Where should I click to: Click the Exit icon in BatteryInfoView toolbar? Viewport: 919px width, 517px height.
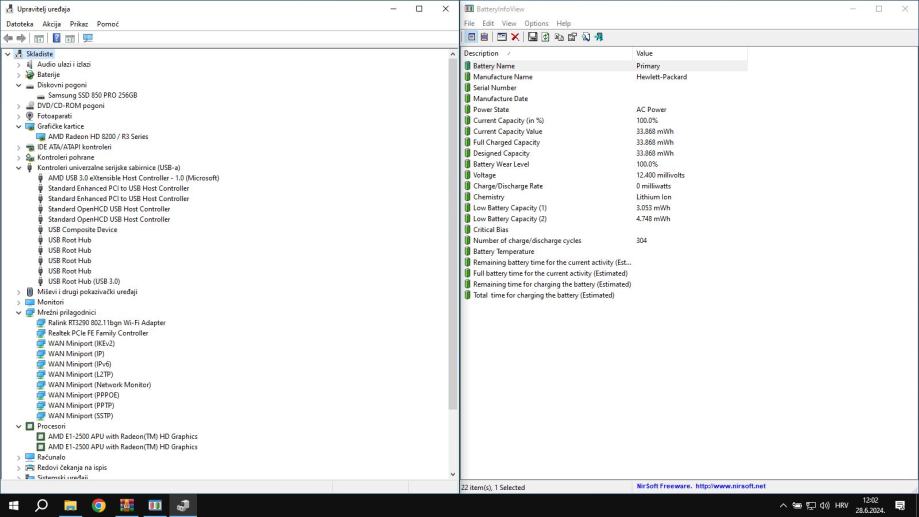coord(599,37)
